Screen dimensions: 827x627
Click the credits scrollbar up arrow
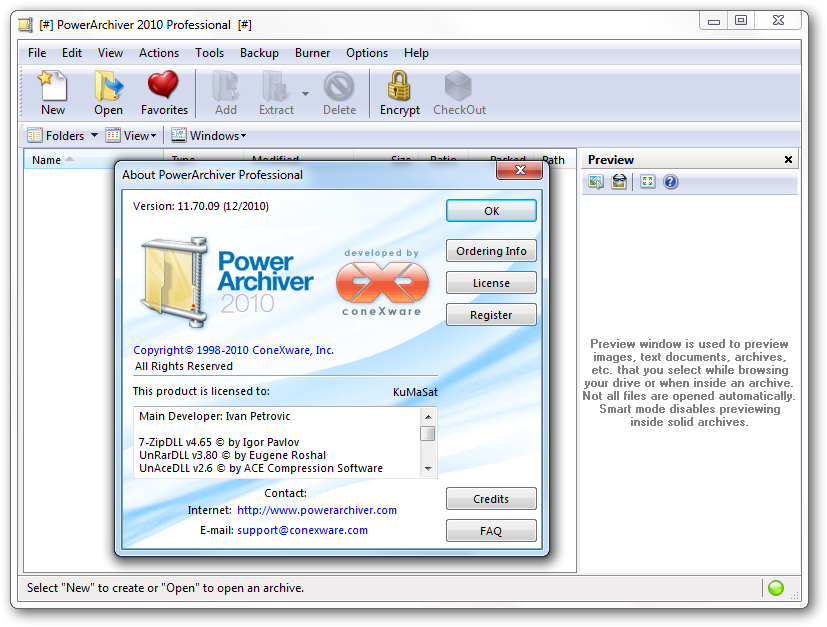pyautogui.click(x=428, y=417)
